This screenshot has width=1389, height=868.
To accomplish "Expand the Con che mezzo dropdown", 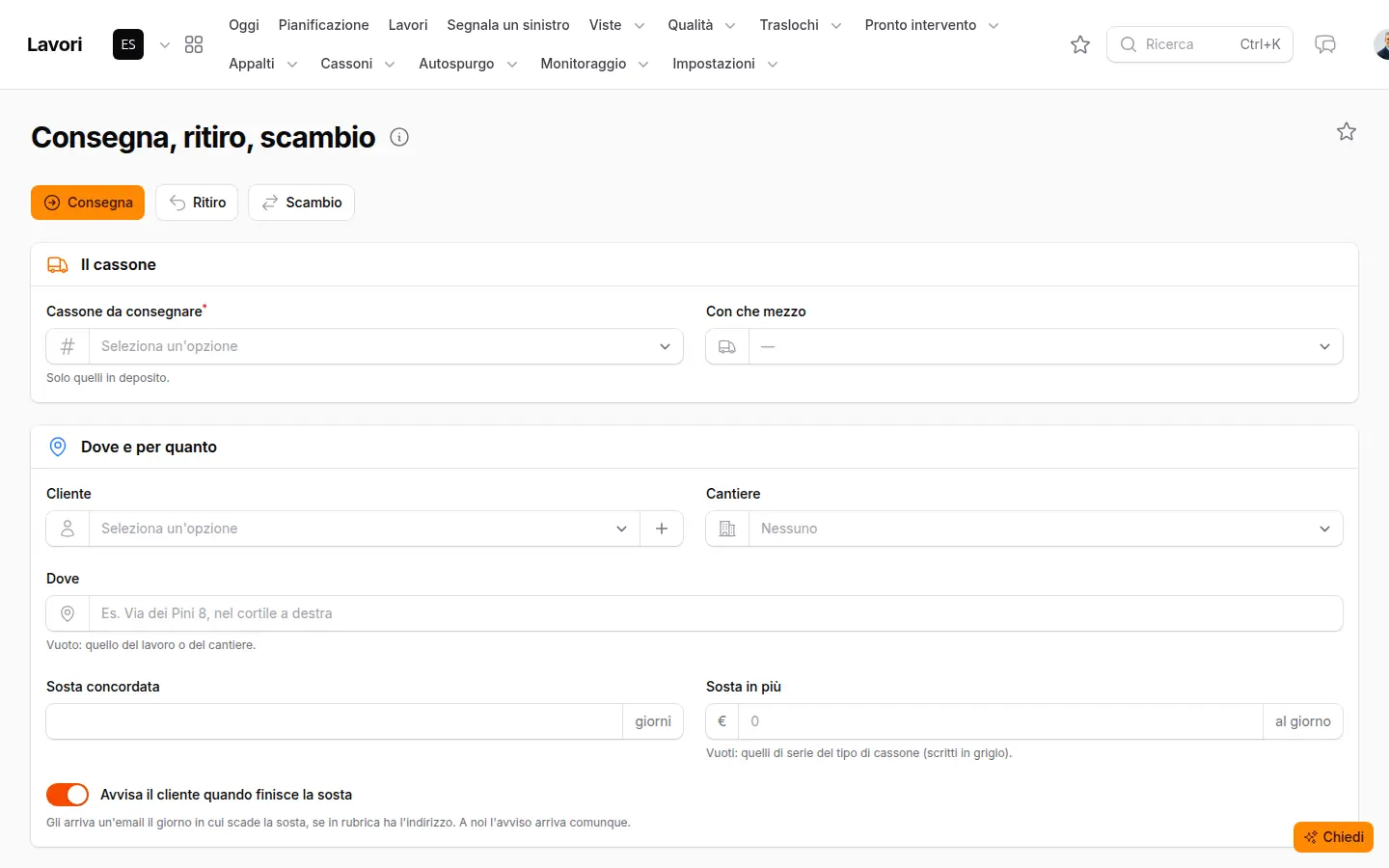I will coord(1024,346).
